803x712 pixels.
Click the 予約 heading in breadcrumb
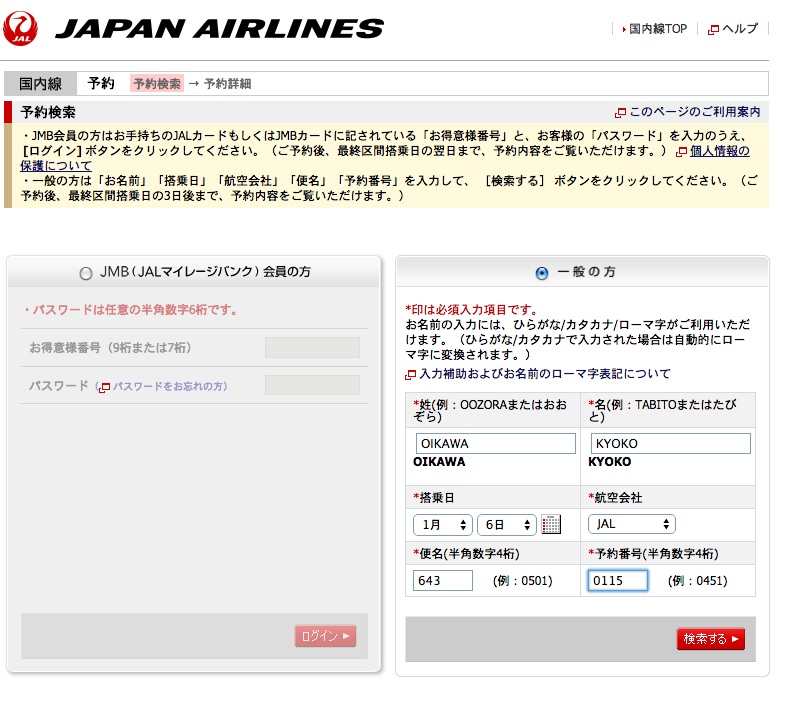coord(101,83)
